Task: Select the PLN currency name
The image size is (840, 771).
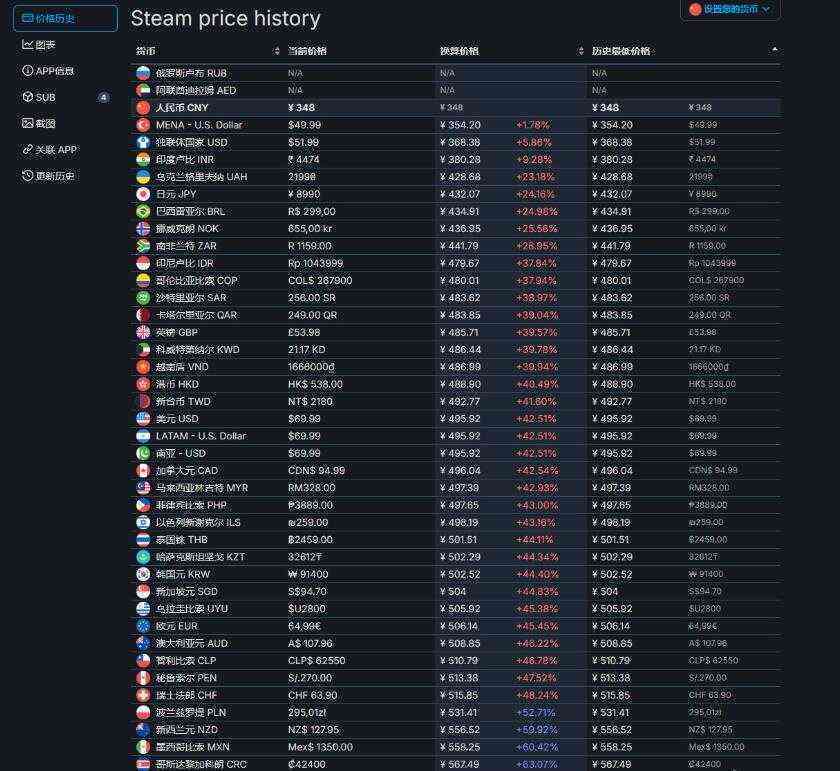Action: (x=191, y=713)
